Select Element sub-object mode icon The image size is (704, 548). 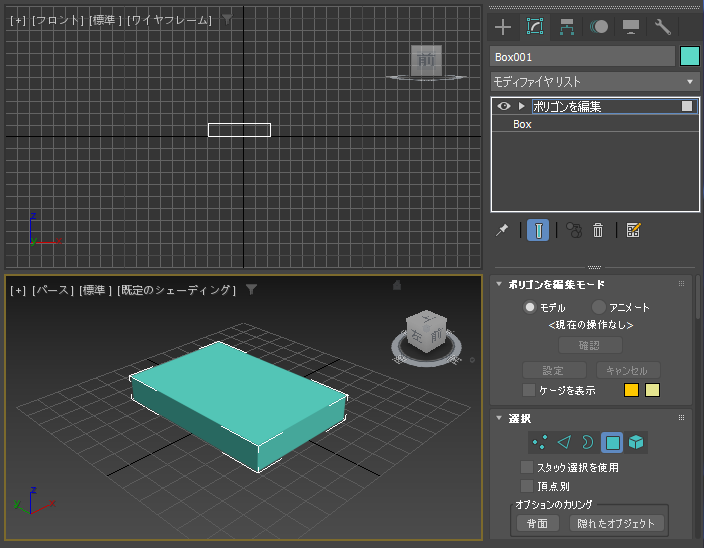[636, 443]
